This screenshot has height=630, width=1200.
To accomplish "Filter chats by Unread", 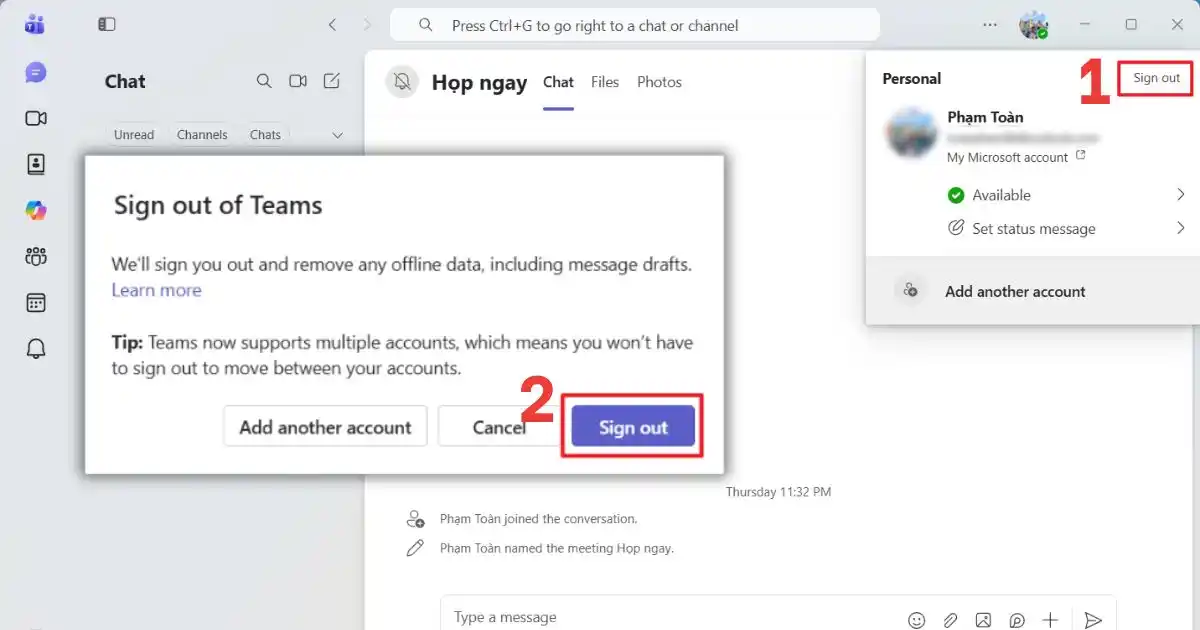I will click(x=134, y=135).
